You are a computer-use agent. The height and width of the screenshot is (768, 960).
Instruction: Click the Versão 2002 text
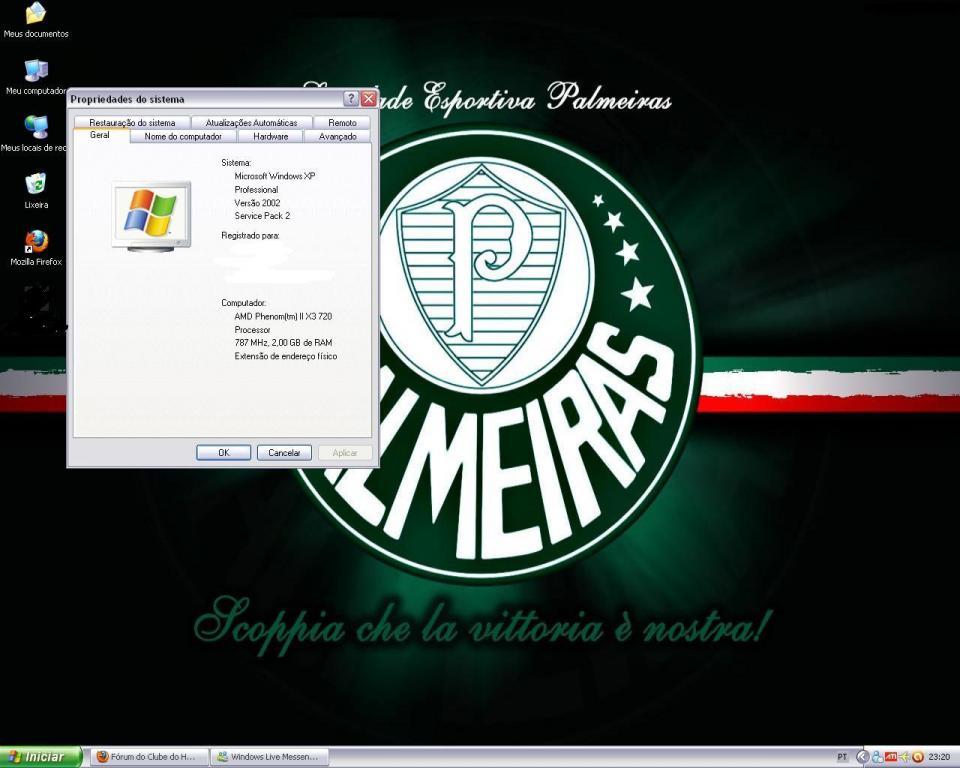pyautogui.click(x=257, y=203)
